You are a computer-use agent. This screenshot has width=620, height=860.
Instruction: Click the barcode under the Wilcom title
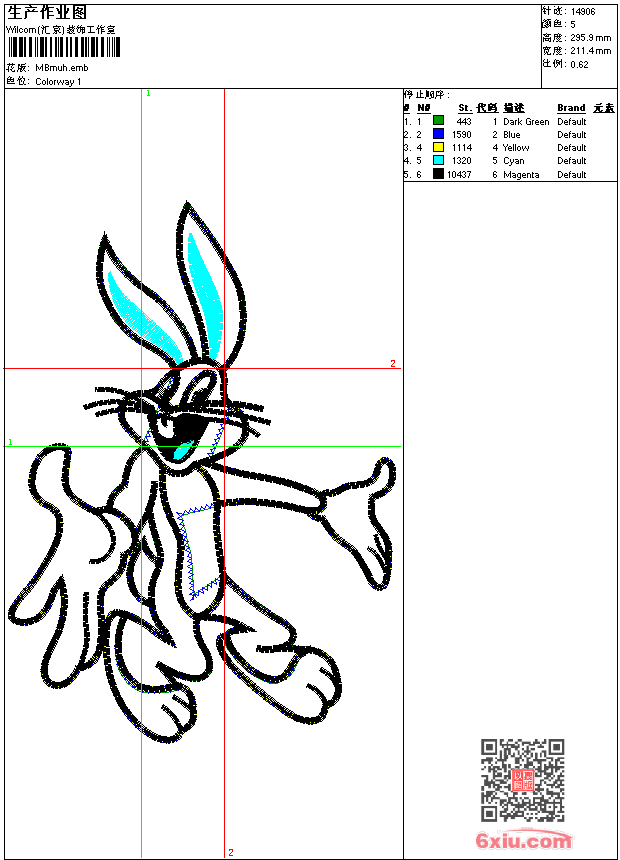(x=63, y=48)
